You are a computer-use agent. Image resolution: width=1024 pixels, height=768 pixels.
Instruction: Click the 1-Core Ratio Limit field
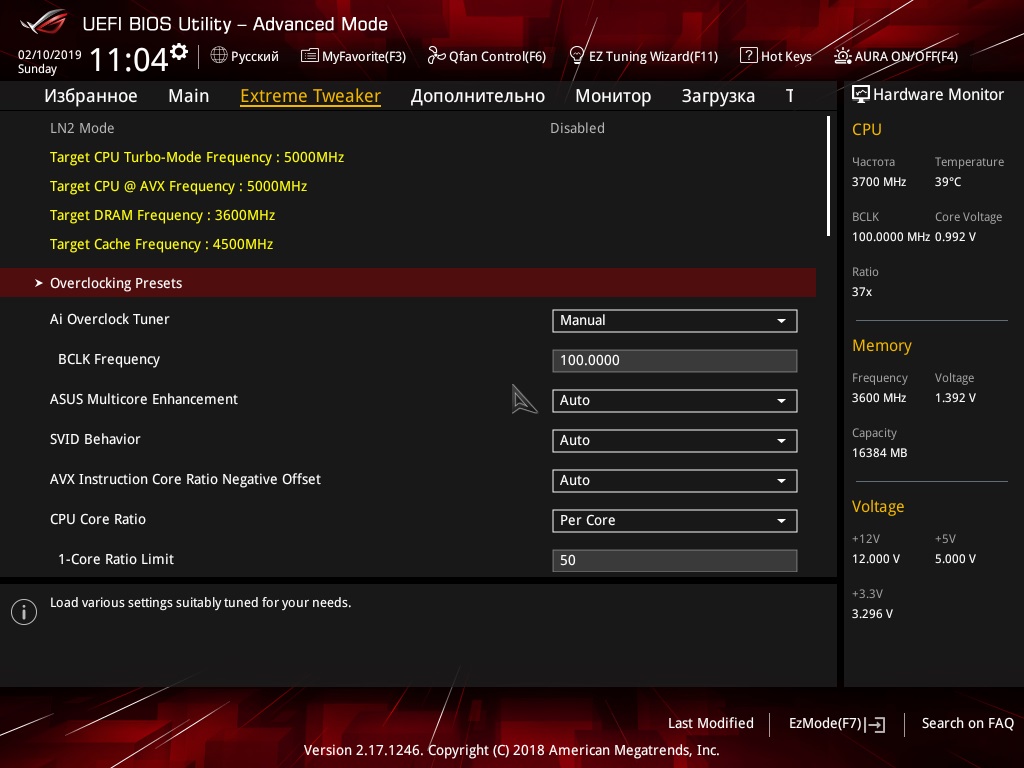click(x=675, y=560)
